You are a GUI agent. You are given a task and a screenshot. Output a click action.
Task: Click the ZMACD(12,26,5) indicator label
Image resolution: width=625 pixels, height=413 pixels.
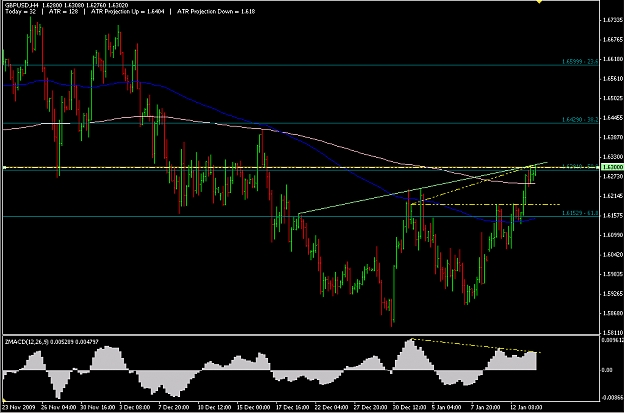(x=25, y=342)
